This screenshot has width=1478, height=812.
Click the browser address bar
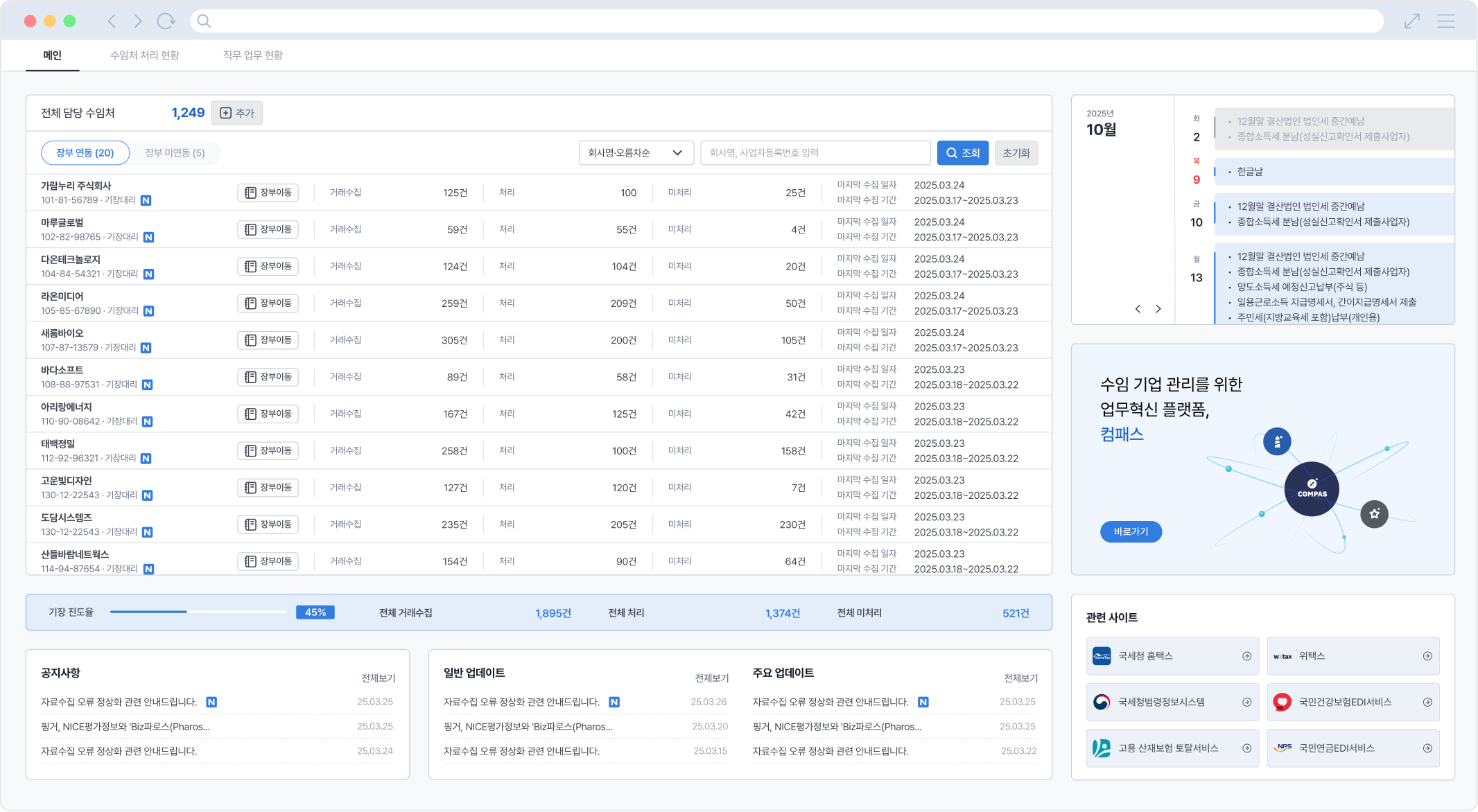click(x=787, y=21)
